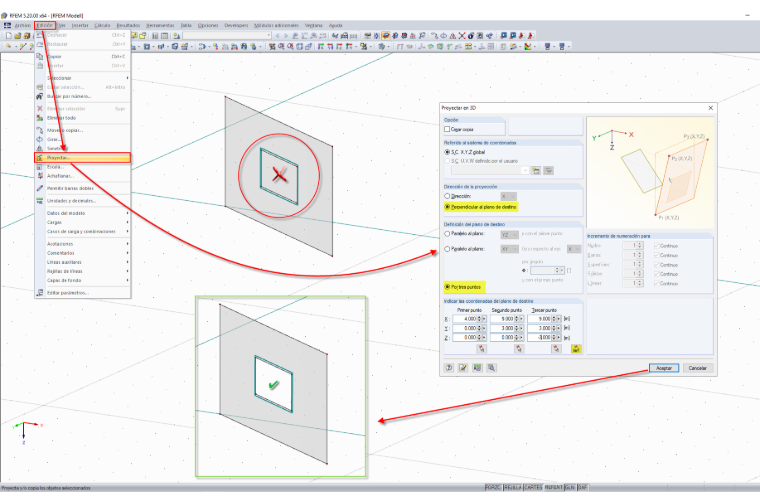Click the table view toolbar icon
Viewport: 760px width, 502px height.
click(164, 35)
